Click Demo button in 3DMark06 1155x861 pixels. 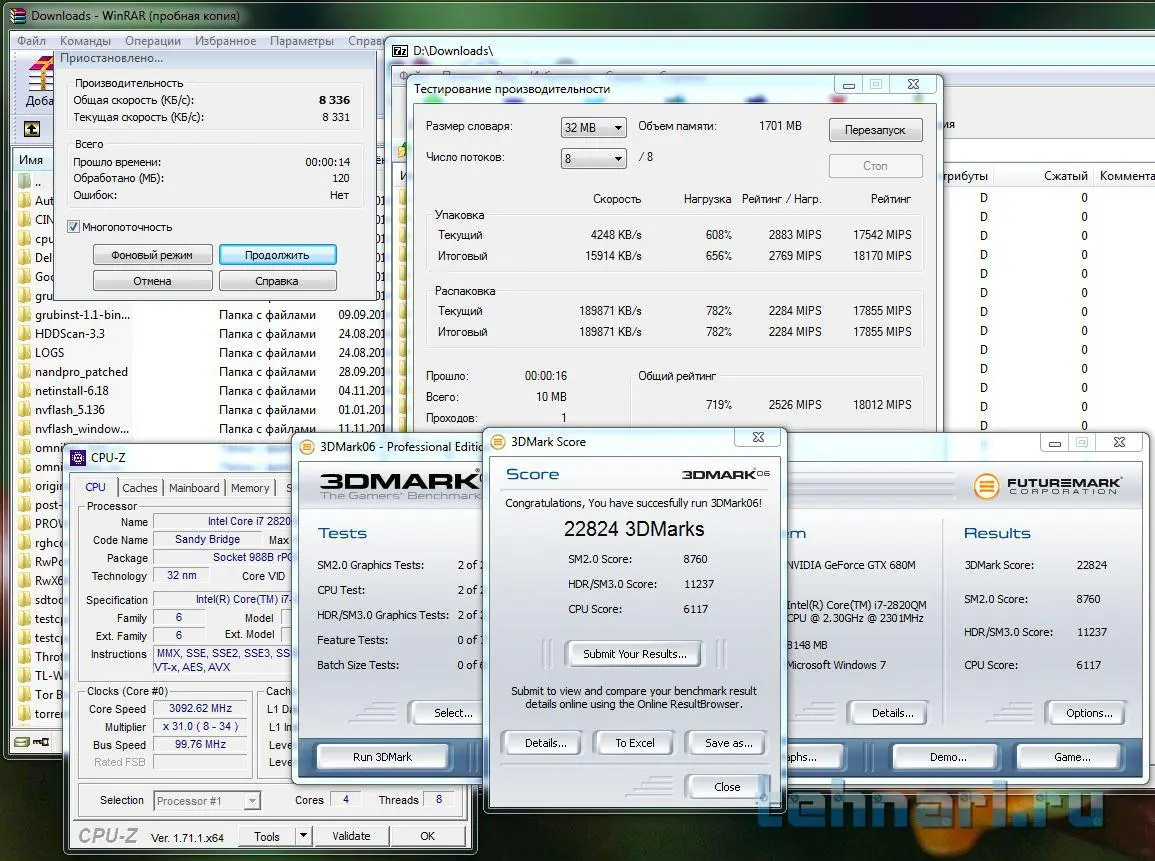(x=947, y=756)
